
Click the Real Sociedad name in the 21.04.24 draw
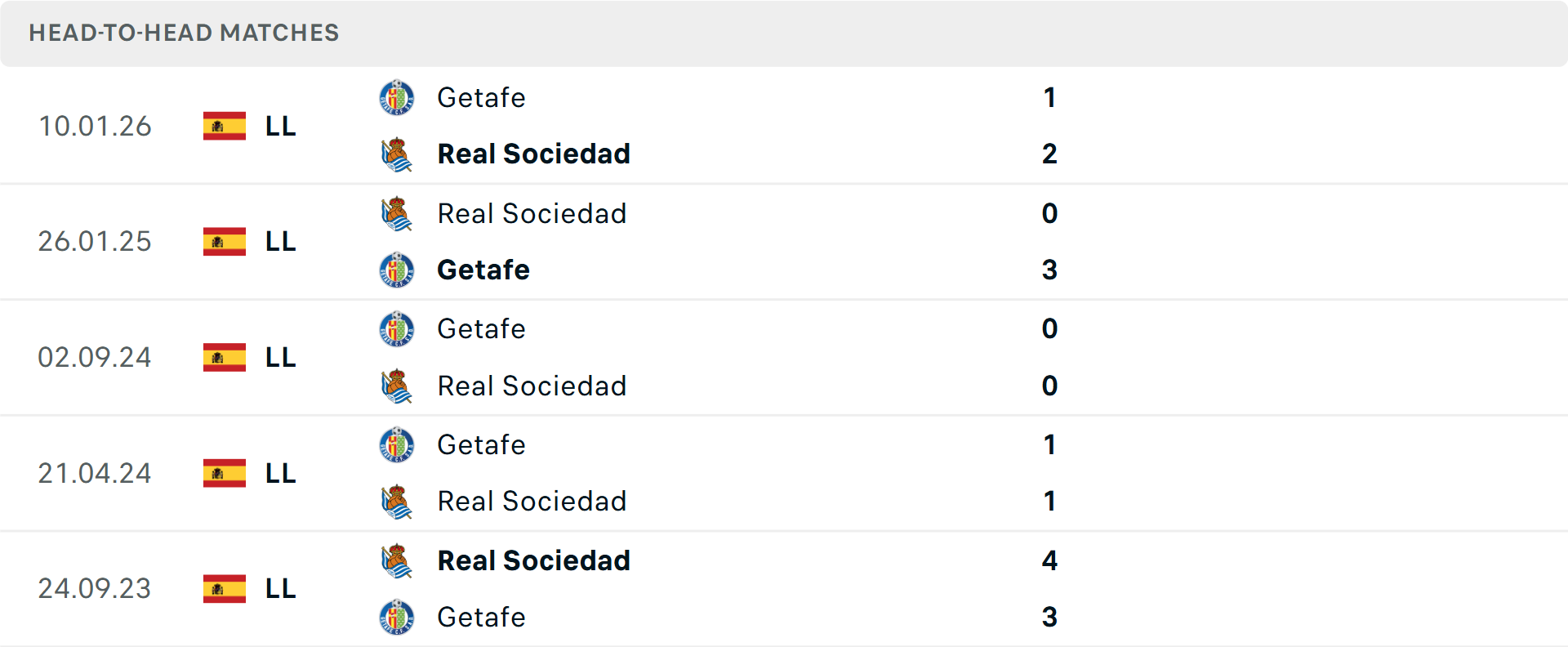tap(532, 502)
